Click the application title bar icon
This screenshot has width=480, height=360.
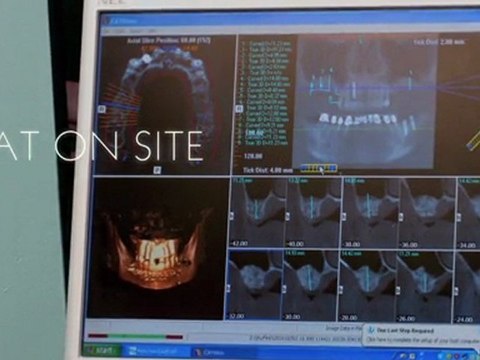[106, 21]
